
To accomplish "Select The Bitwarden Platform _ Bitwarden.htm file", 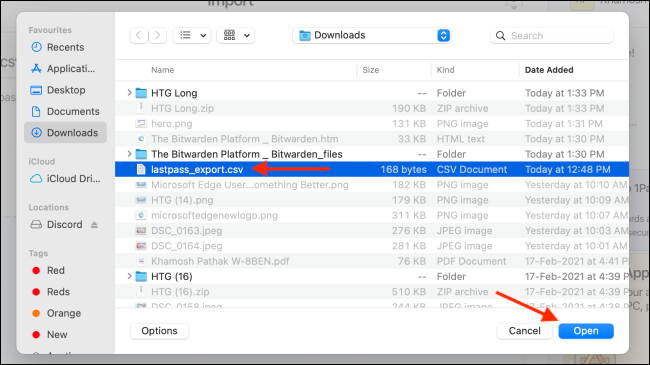I will point(372,139).
